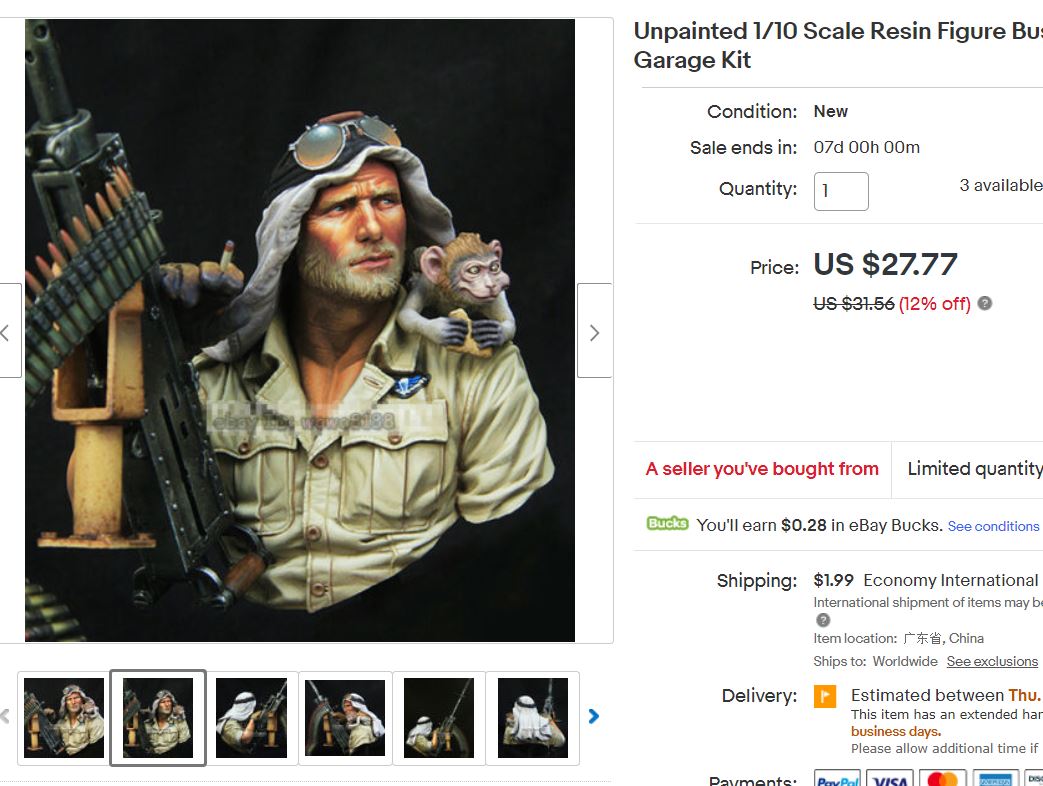Click the shipping help question mark icon
Screen dimensions: 1043x786
823,620
